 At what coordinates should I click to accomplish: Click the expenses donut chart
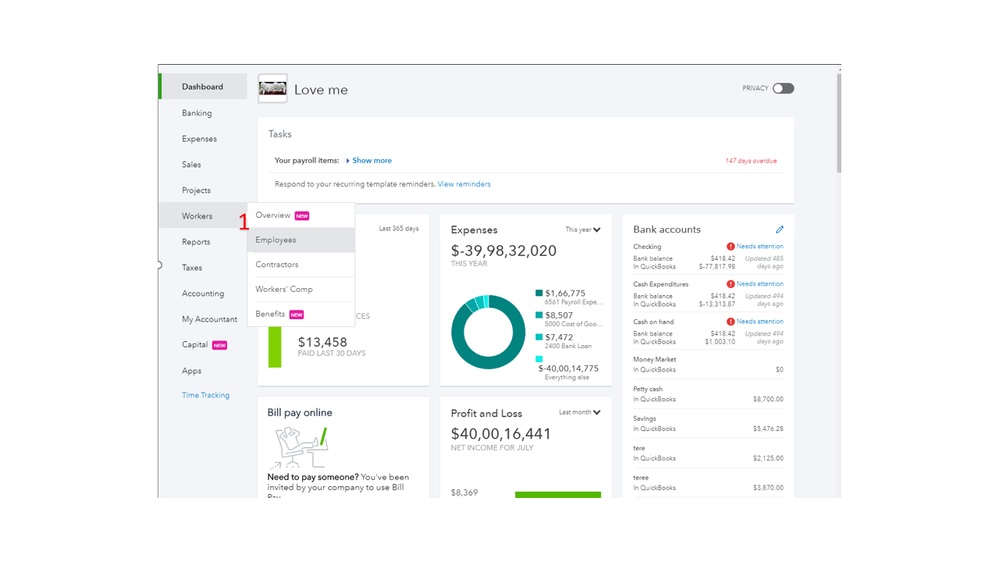coord(488,332)
